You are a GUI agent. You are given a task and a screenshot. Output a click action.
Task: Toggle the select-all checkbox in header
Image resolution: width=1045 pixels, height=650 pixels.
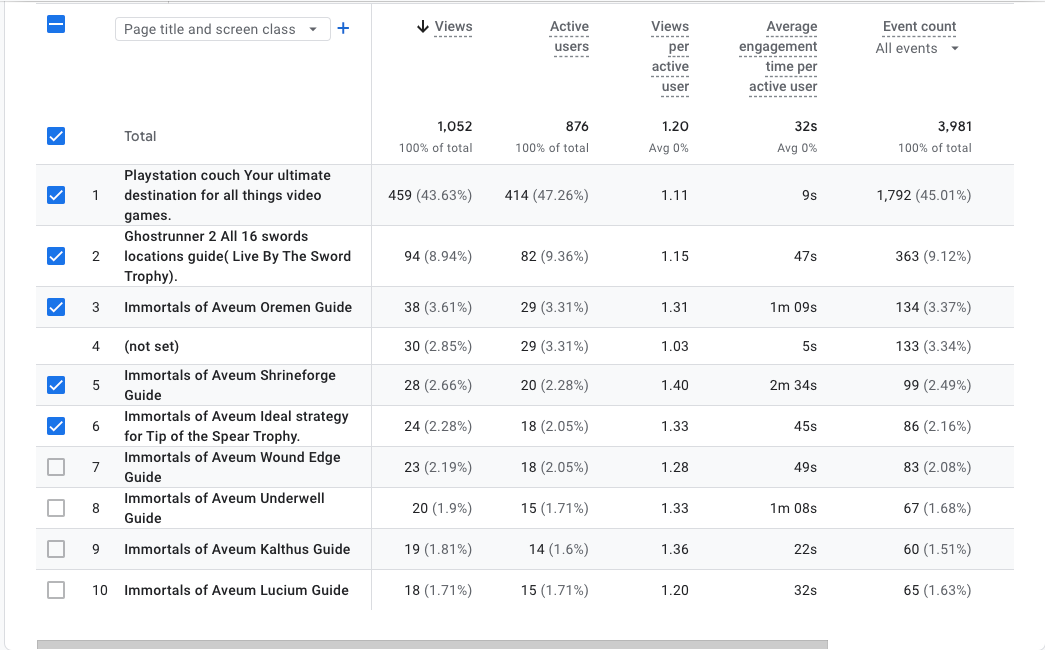click(x=56, y=26)
